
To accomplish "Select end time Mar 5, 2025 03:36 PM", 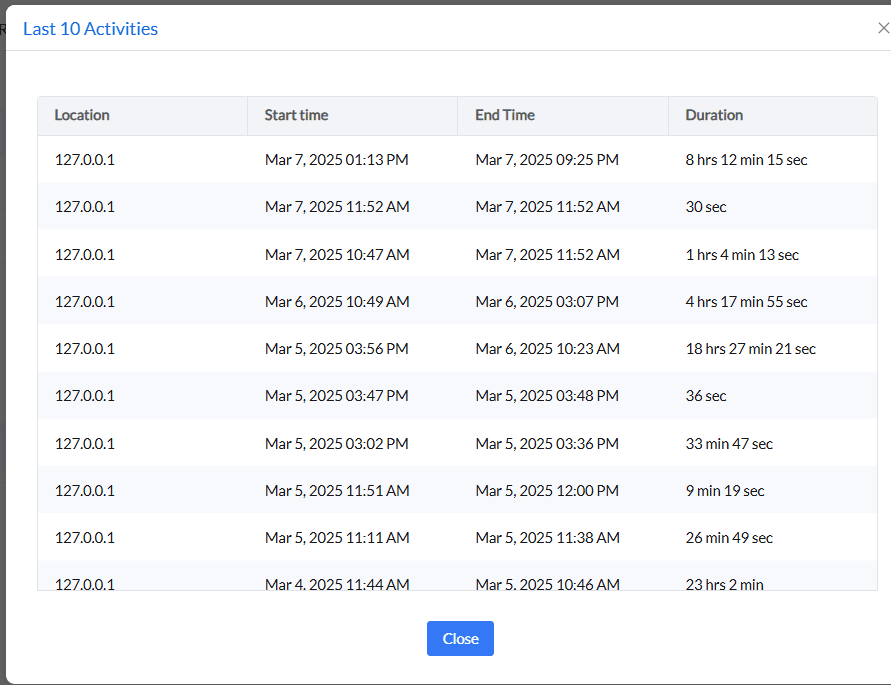I will point(547,443).
